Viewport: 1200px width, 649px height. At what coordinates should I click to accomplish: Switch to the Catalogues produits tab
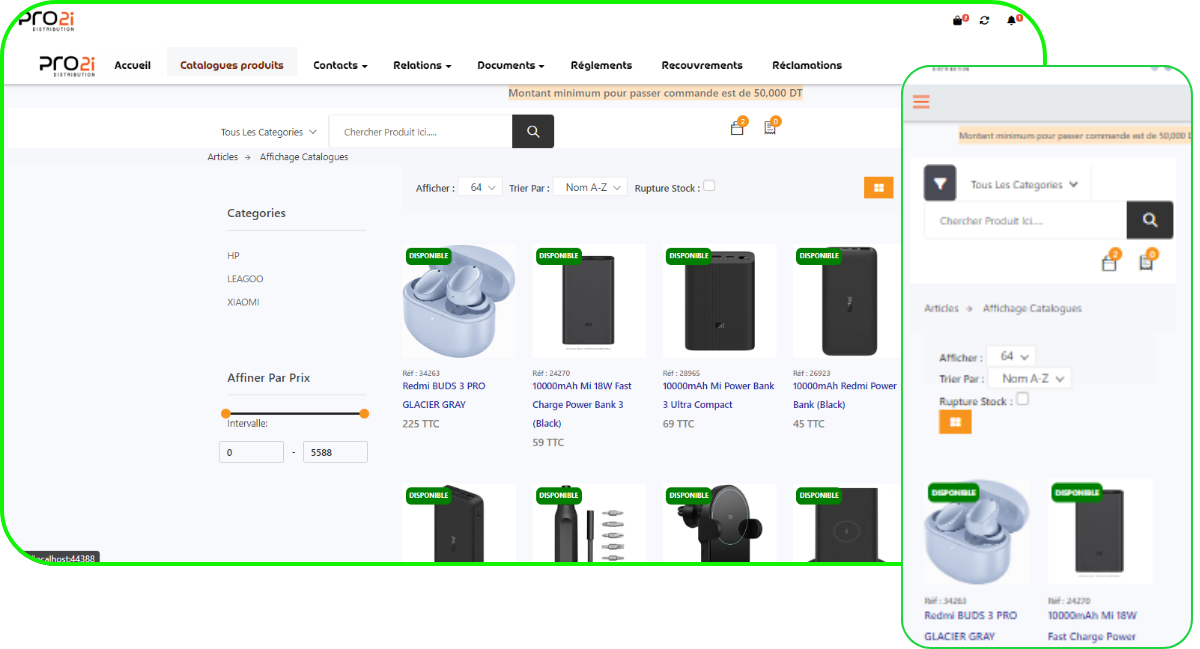231,64
